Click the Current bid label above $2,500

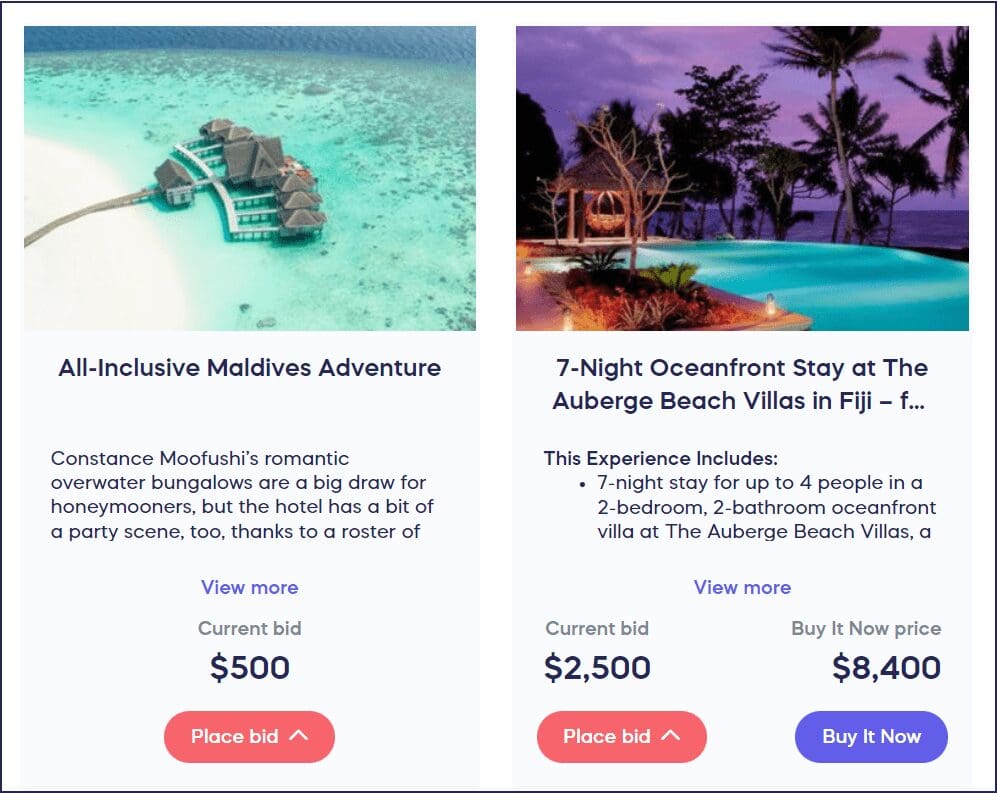point(597,629)
